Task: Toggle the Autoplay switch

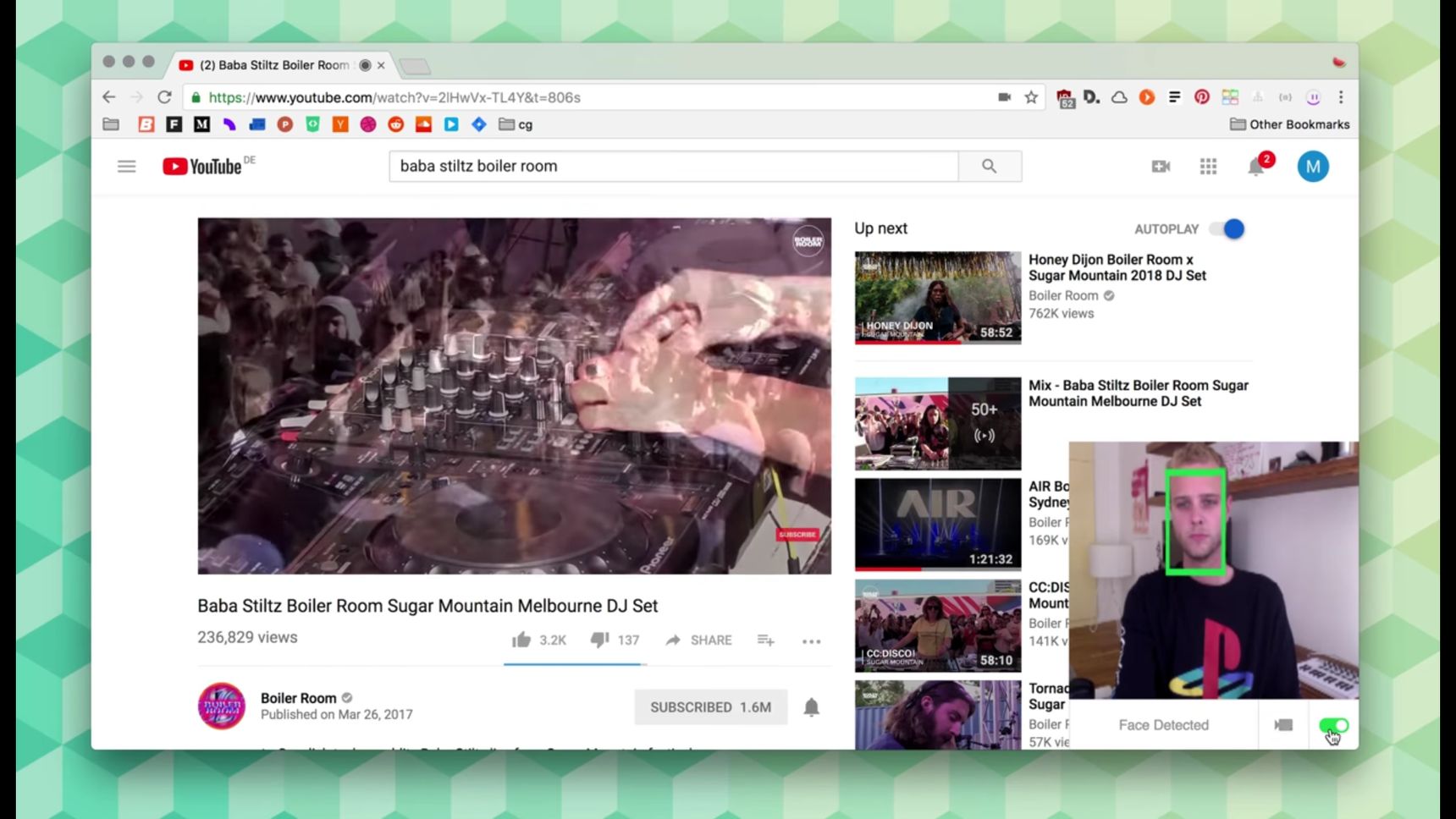Action: pyautogui.click(x=1227, y=229)
